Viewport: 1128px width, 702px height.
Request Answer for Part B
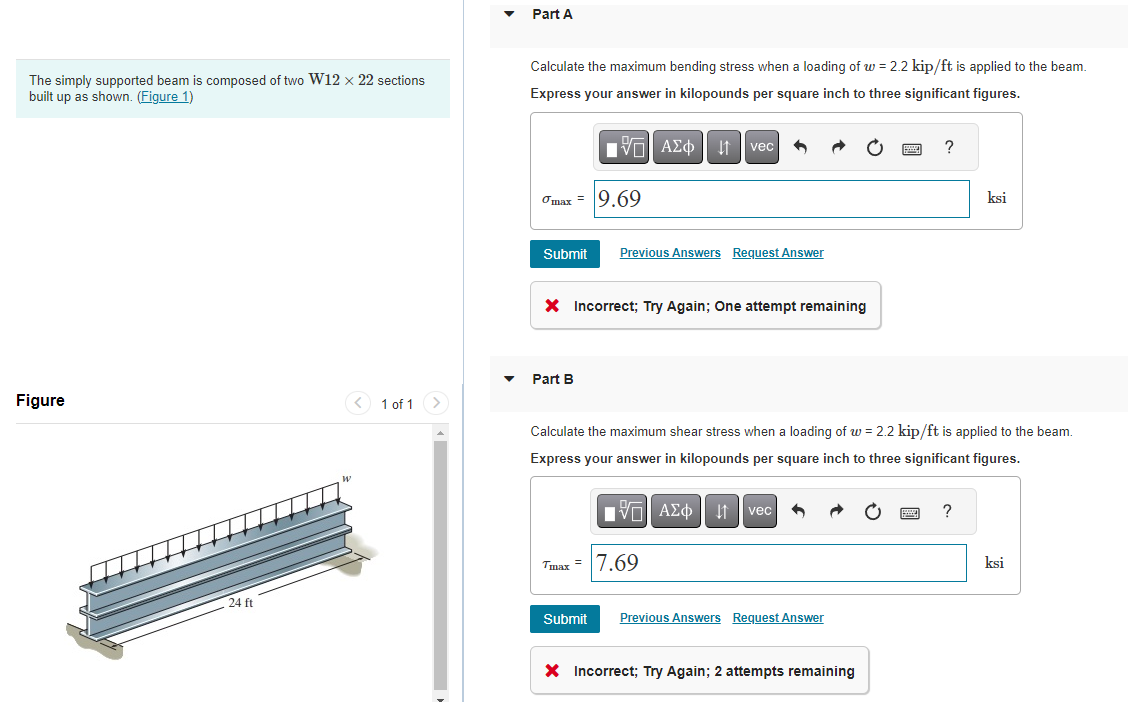[778, 617]
